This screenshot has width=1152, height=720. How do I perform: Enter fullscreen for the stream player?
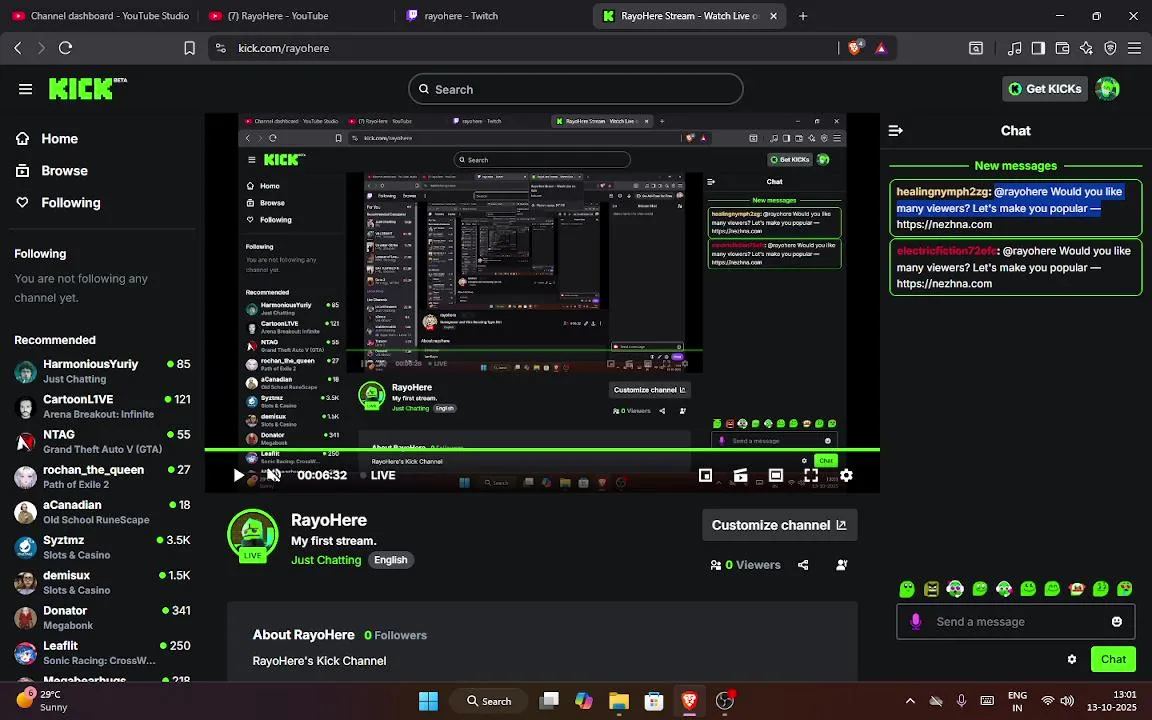(811, 475)
